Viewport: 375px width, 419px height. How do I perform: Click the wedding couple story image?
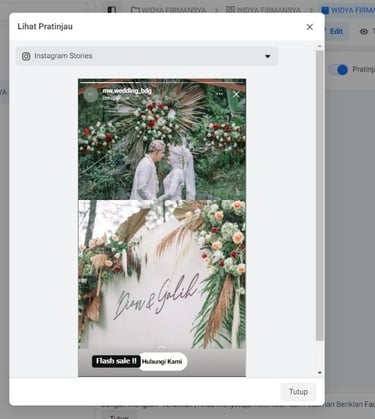pyautogui.click(x=162, y=139)
